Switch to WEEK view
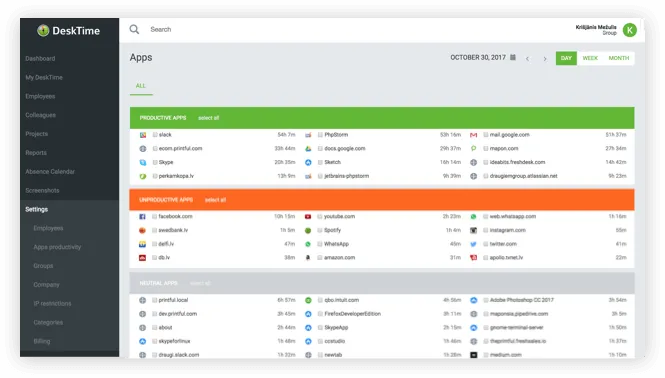Image resolution: width=665 pixels, height=378 pixels. tap(590, 58)
